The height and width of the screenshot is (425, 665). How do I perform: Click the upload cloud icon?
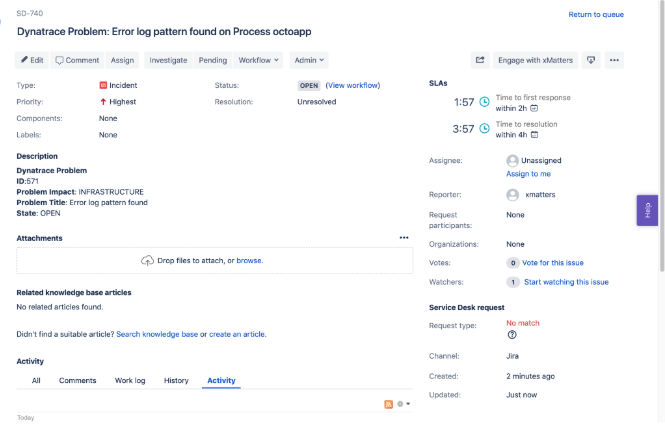pyautogui.click(x=147, y=260)
